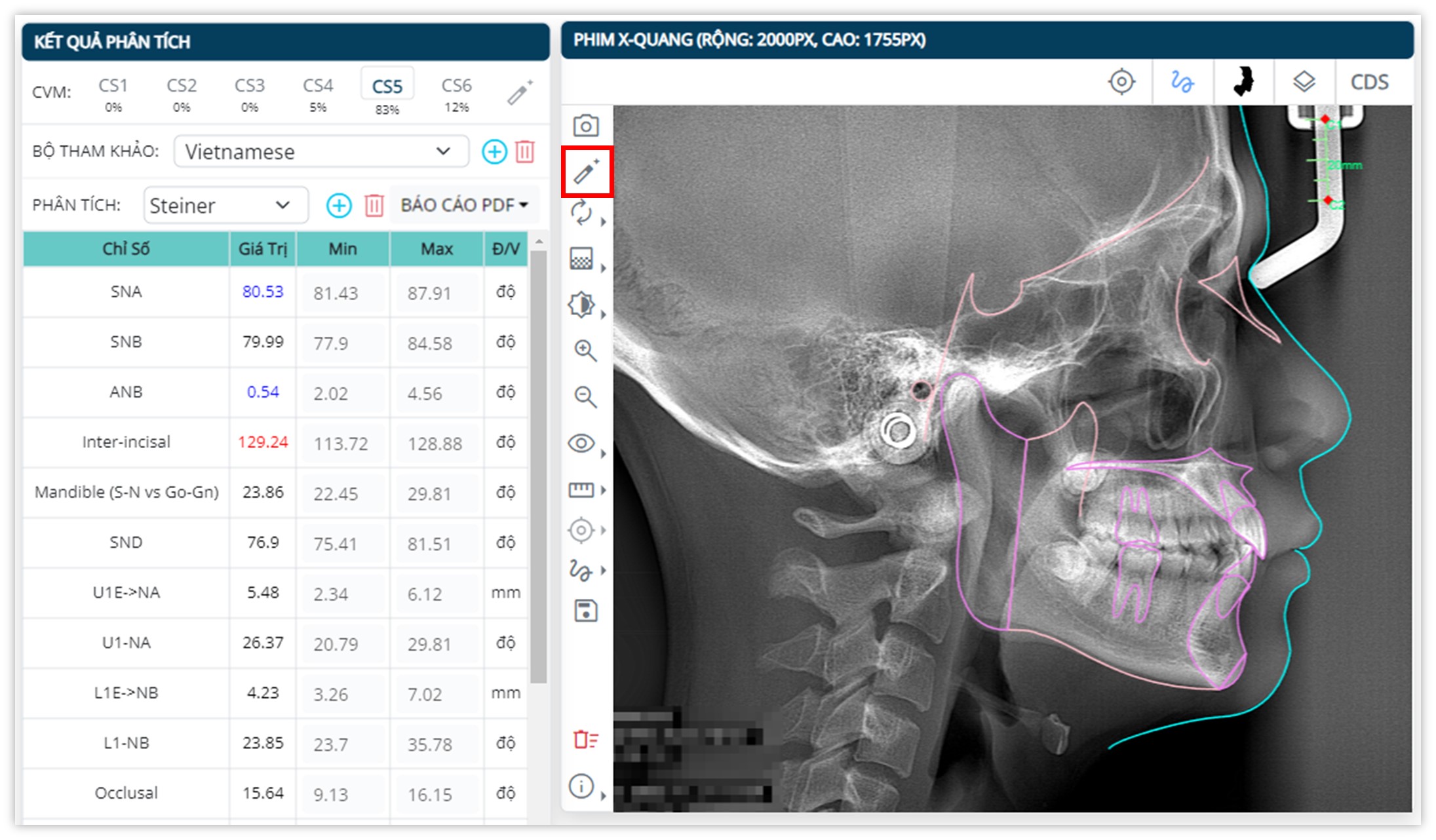
Task: Click the results table vertical scrollbar
Action: (539, 465)
